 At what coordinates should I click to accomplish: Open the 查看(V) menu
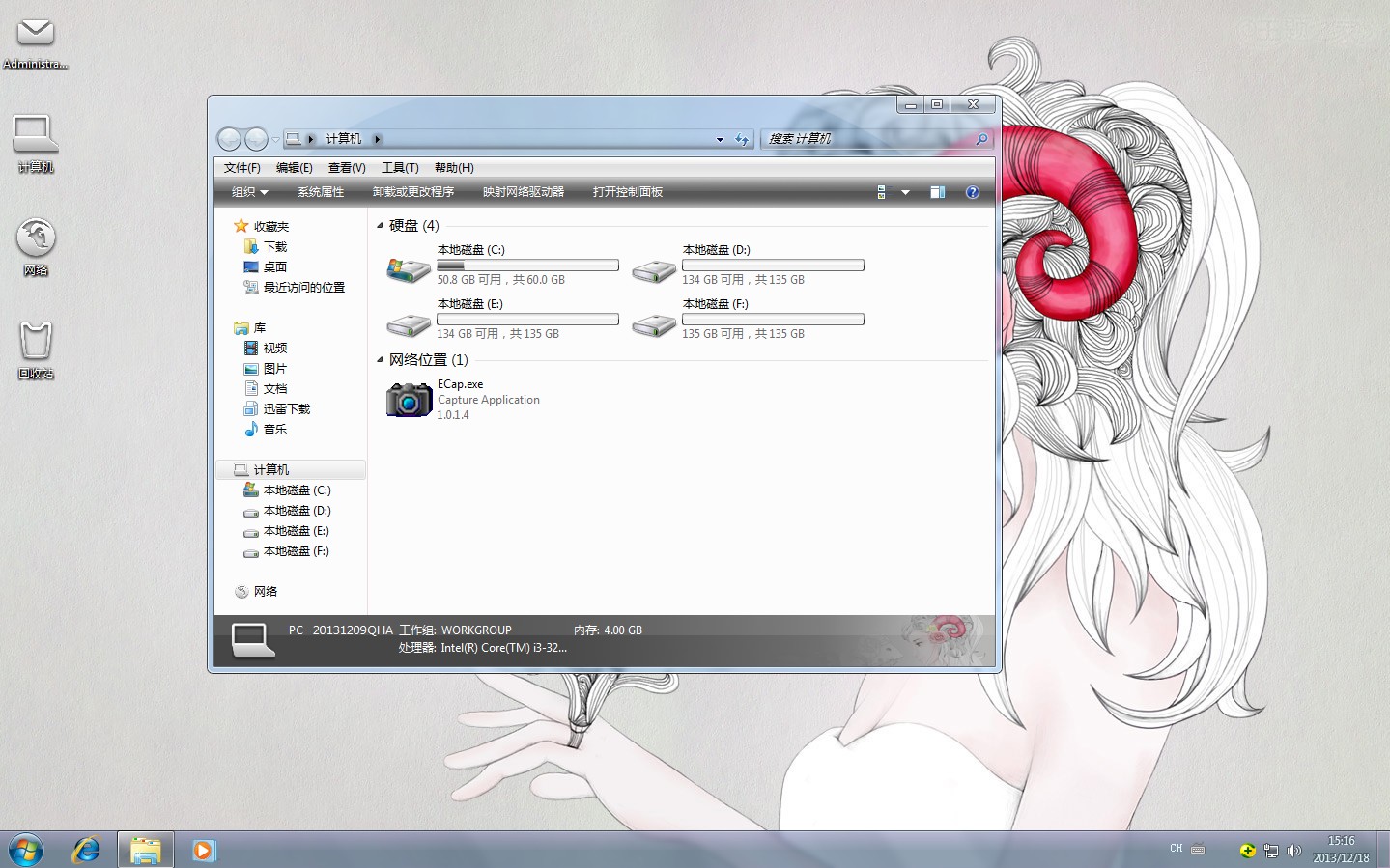coord(347,168)
